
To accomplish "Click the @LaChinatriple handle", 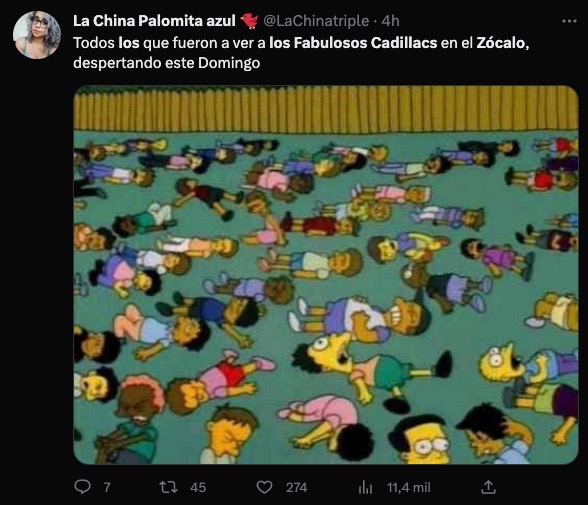I will coord(316,21).
